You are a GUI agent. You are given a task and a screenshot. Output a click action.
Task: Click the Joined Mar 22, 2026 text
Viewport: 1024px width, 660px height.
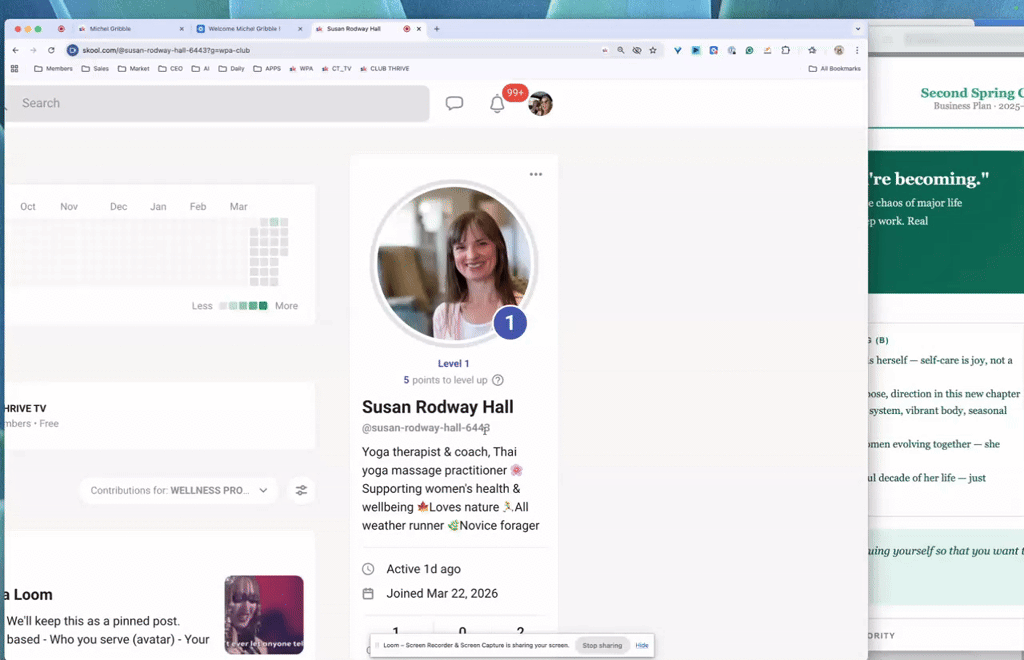pos(442,593)
